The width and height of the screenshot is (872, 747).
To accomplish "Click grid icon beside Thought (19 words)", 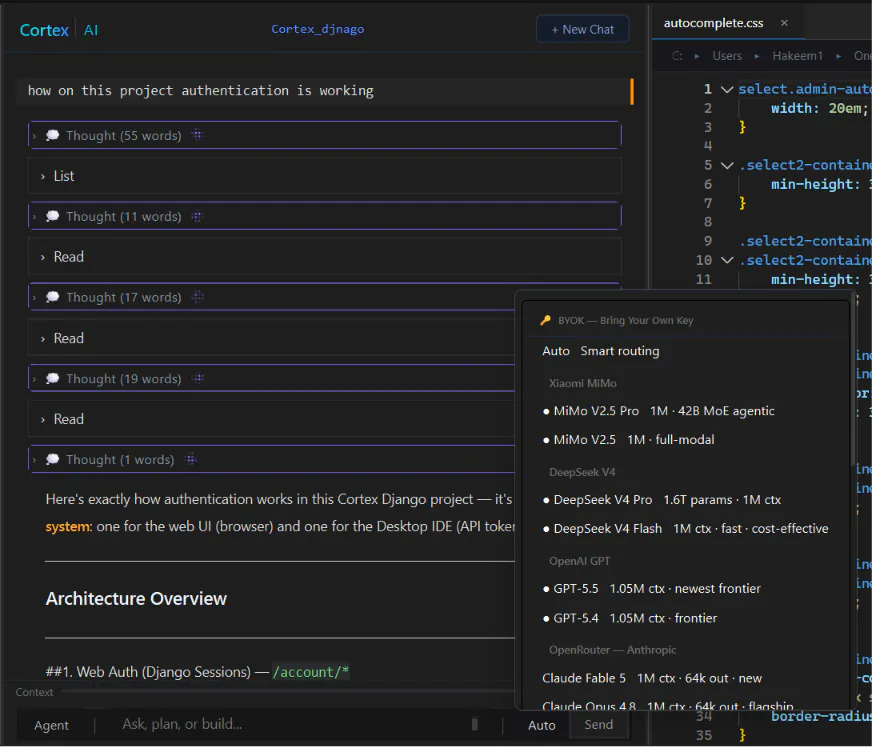I will coord(197,379).
